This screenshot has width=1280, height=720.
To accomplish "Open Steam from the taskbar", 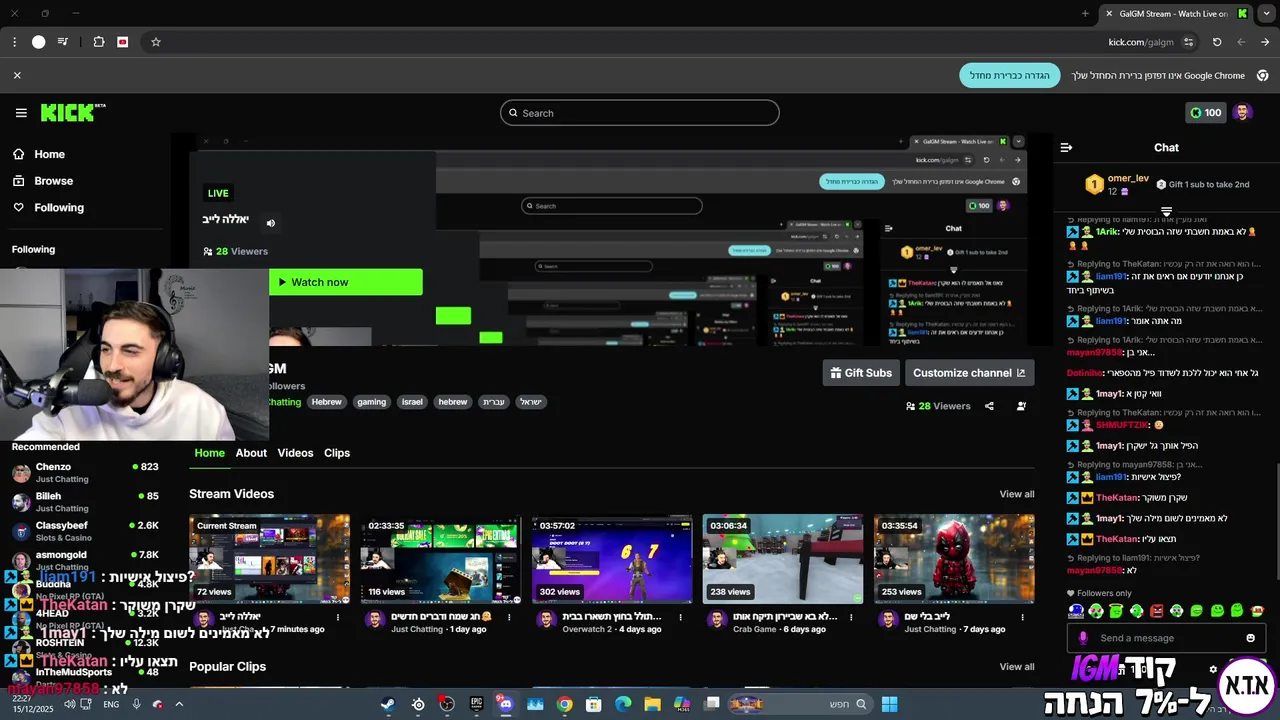I will pyautogui.click(x=387, y=704).
